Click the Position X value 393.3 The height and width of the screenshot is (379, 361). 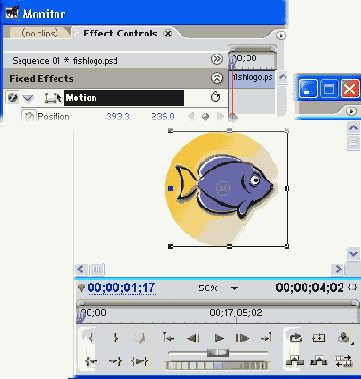click(x=118, y=117)
